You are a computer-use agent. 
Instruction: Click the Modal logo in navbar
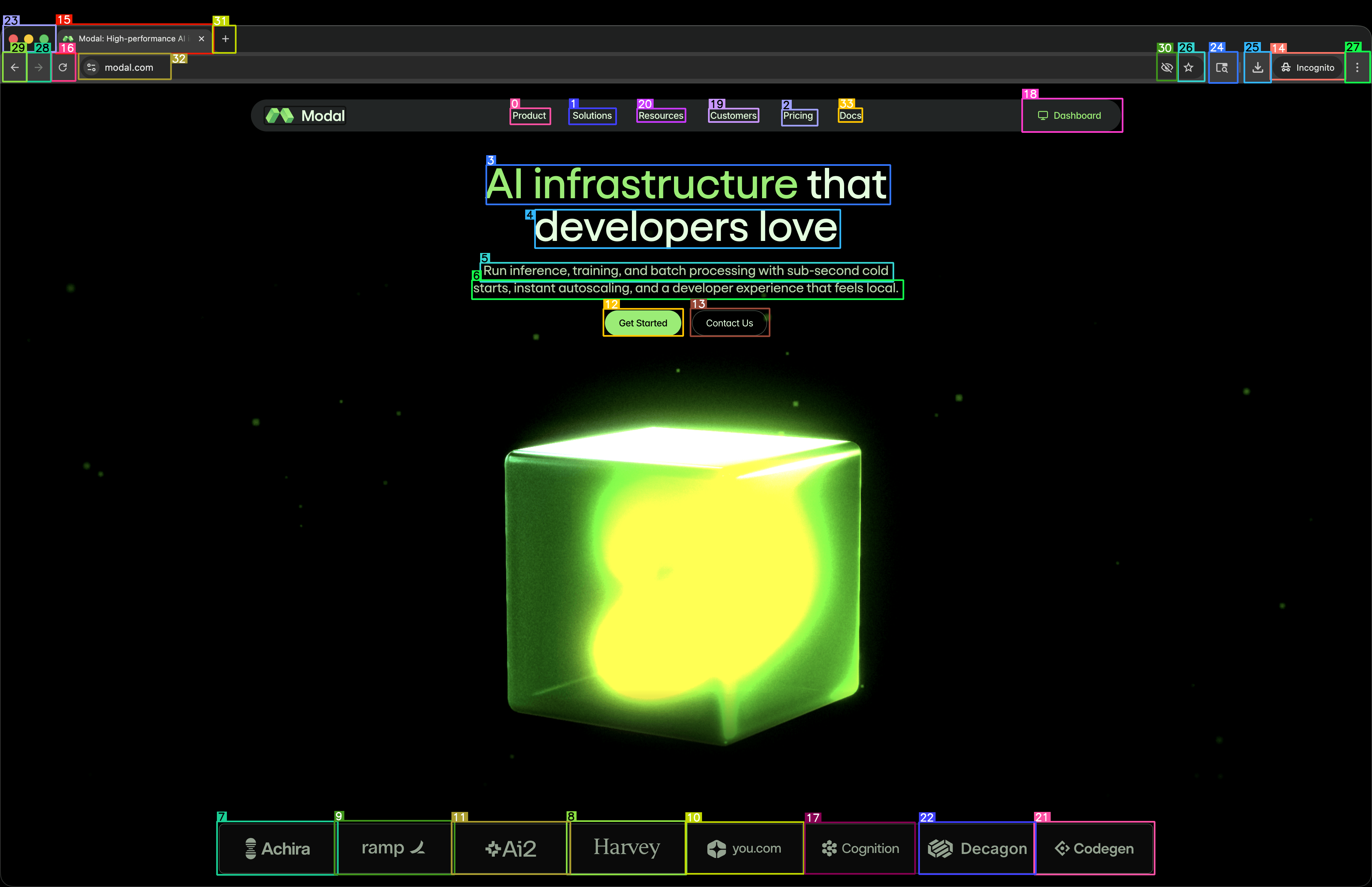305,116
